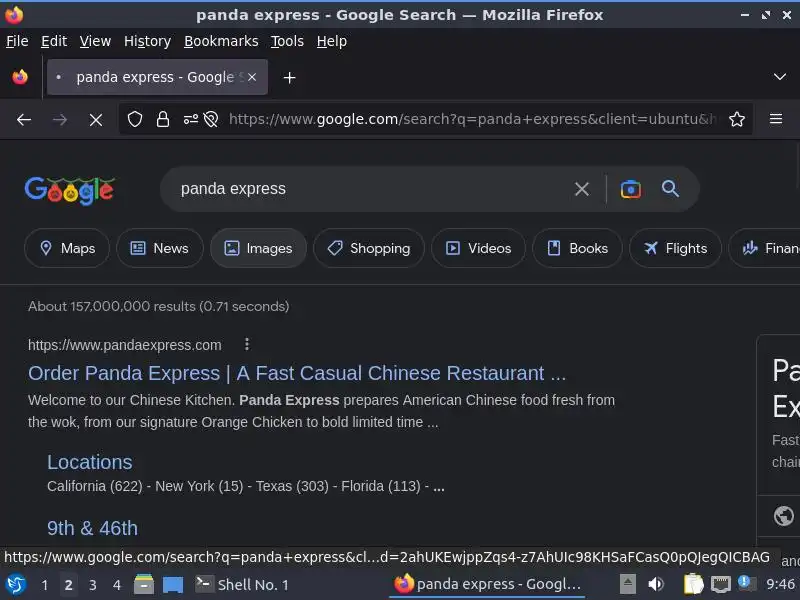Screen dimensions: 800x600
Task: Open the File menu
Action: click(17, 41)
